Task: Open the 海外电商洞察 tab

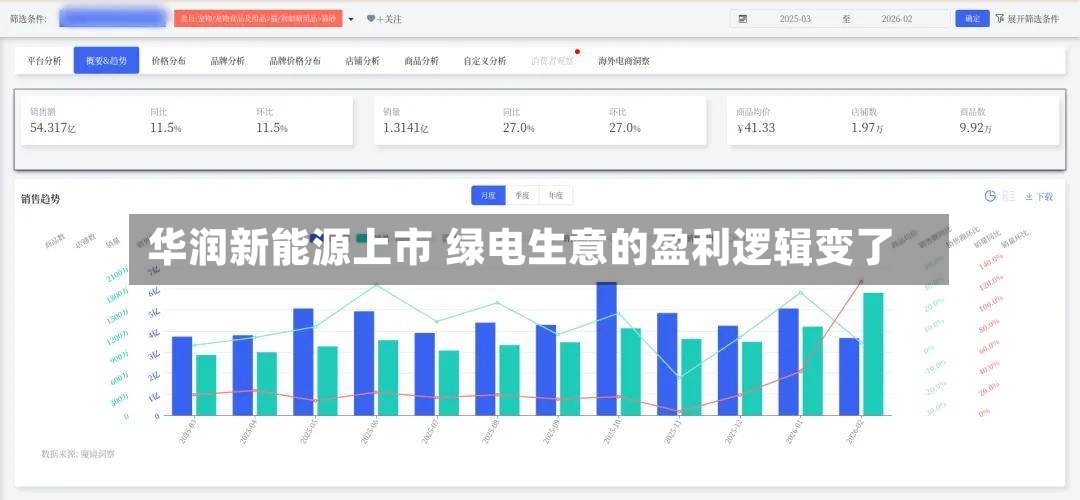Action: [624, 61]
